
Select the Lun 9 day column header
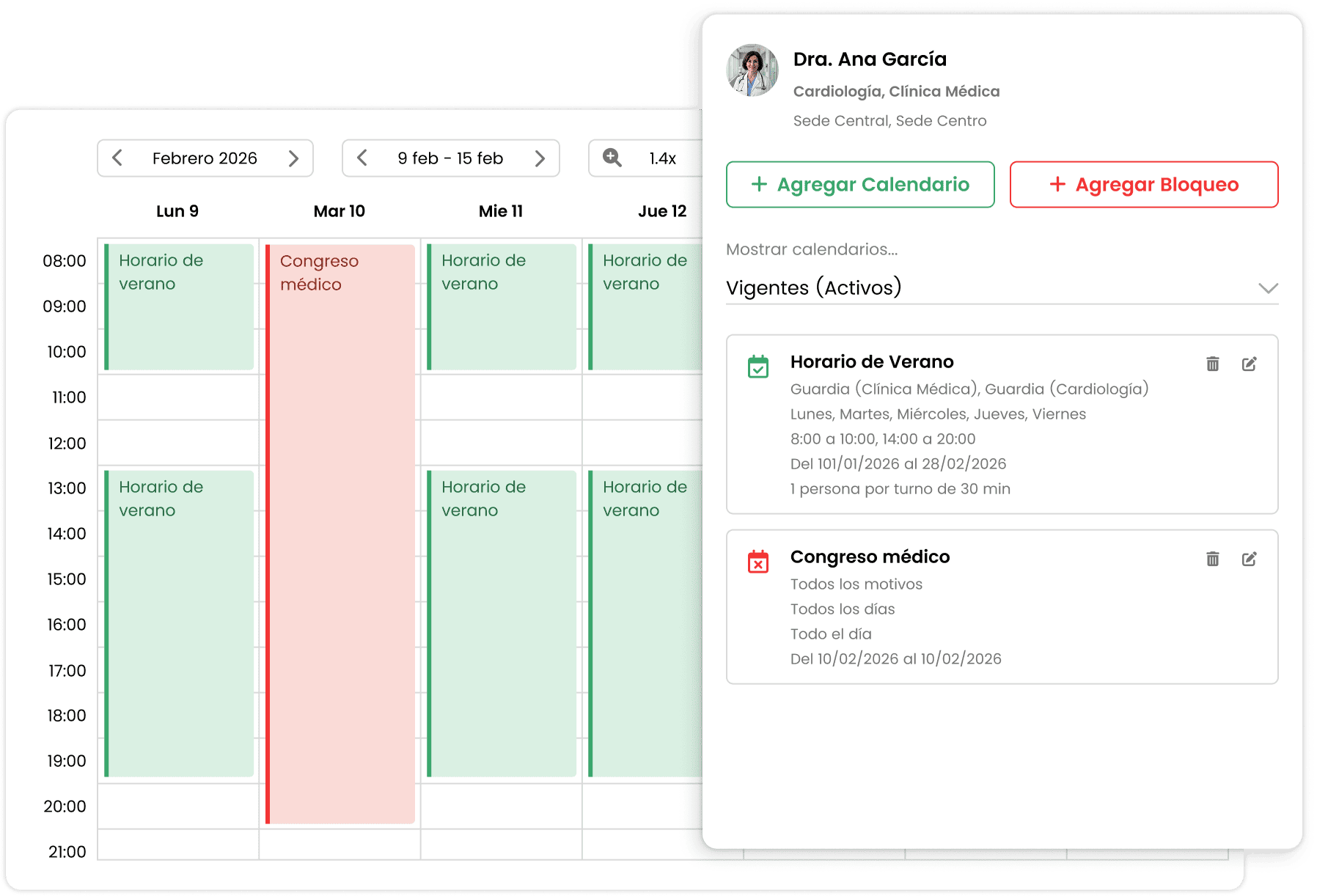point(177,211)
